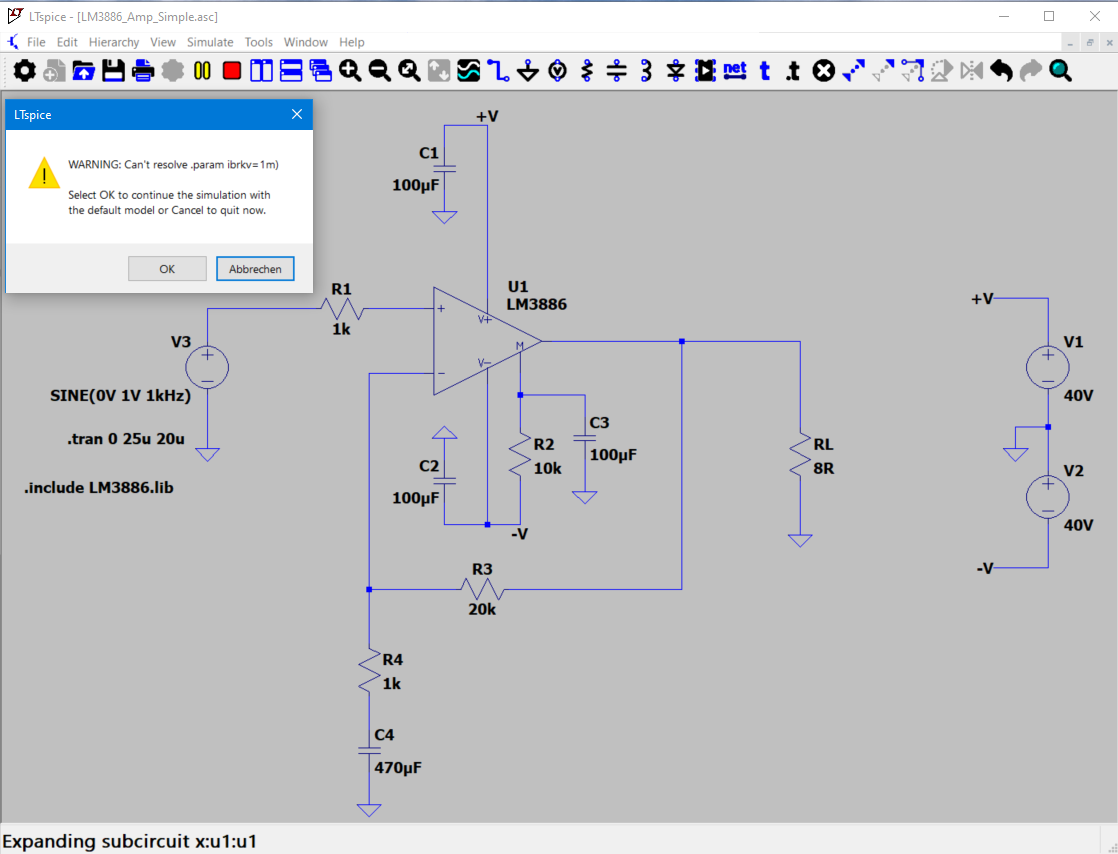This screenshot has width=1118, height=854.
Task: Tile windows vertically icon
Action: click(x=262, y=71)
